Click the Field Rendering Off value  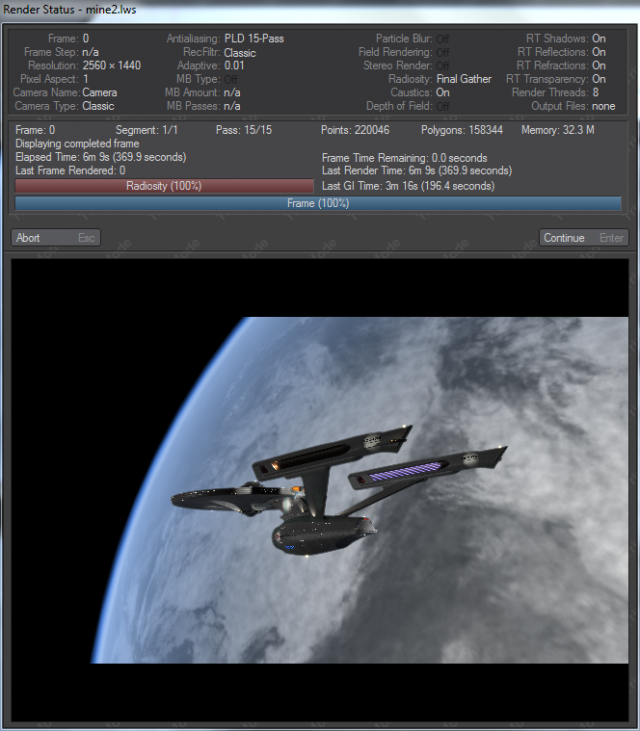[443, 53]
